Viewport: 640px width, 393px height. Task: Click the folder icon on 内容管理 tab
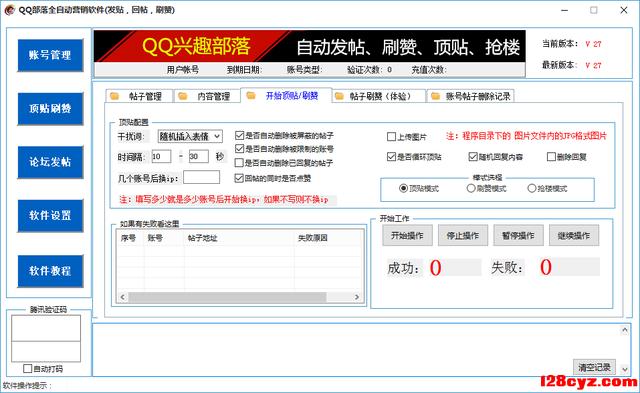[x=182, y=96]
